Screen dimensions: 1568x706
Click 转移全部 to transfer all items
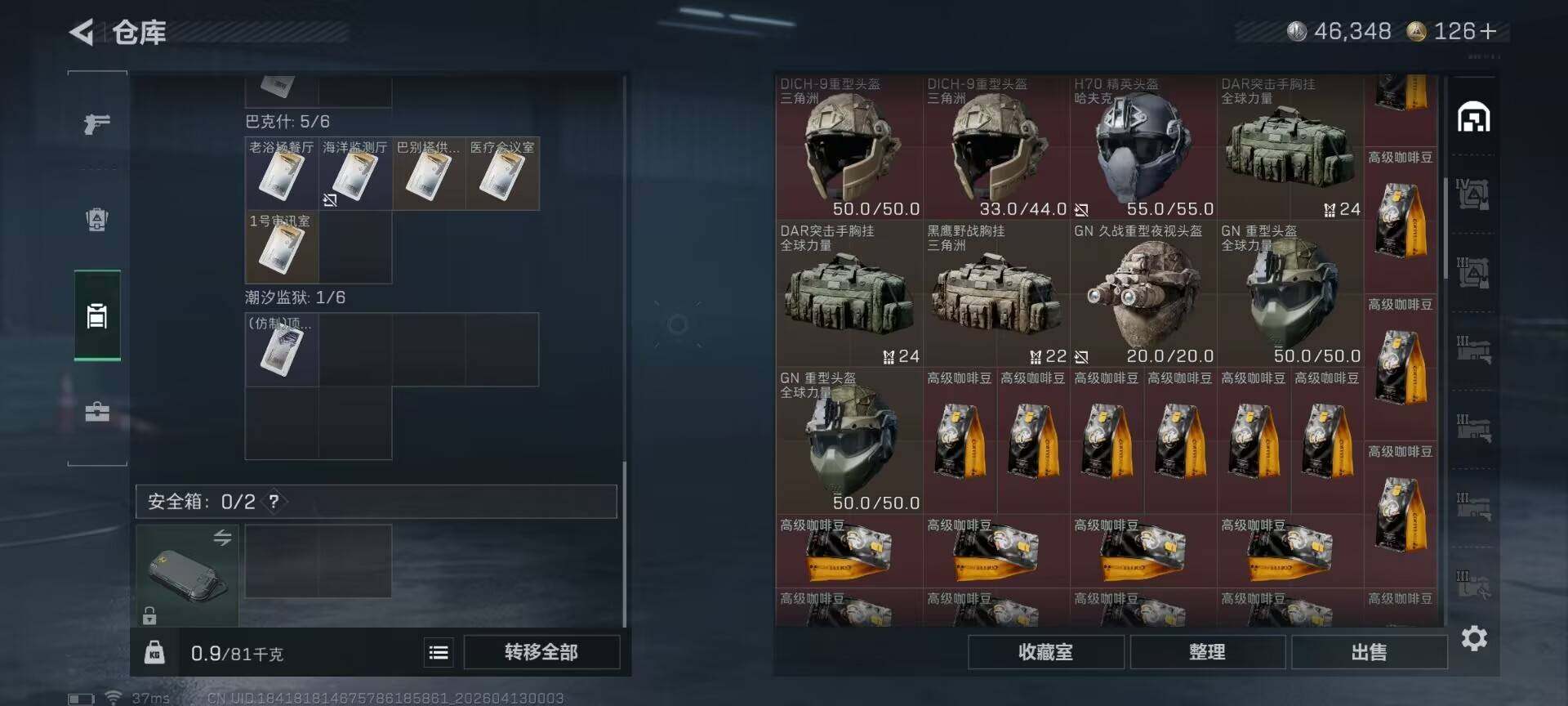541,652
